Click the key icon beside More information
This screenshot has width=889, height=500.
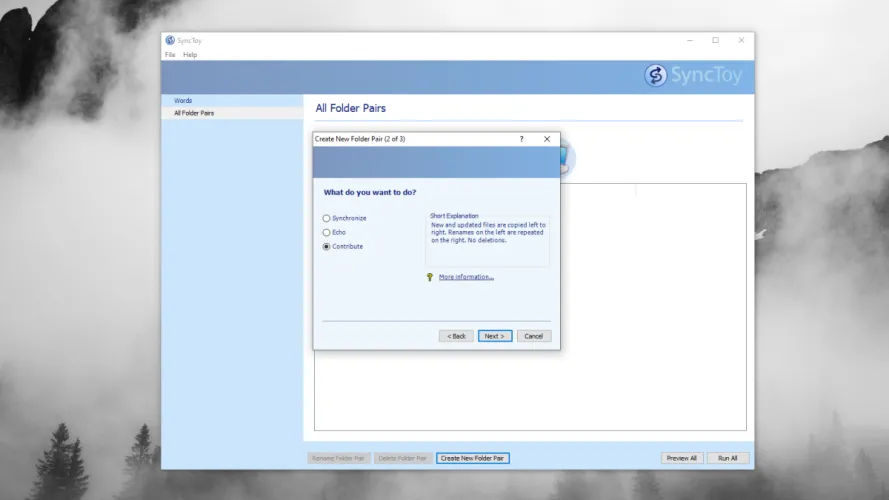(x=430, y=277)
